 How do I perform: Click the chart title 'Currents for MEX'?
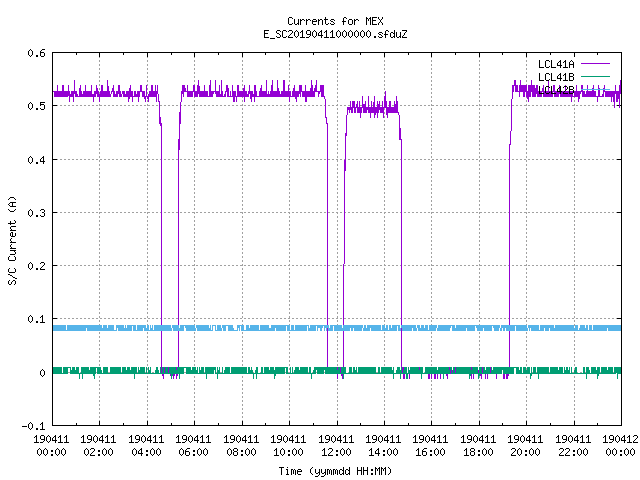coord(335,21)
